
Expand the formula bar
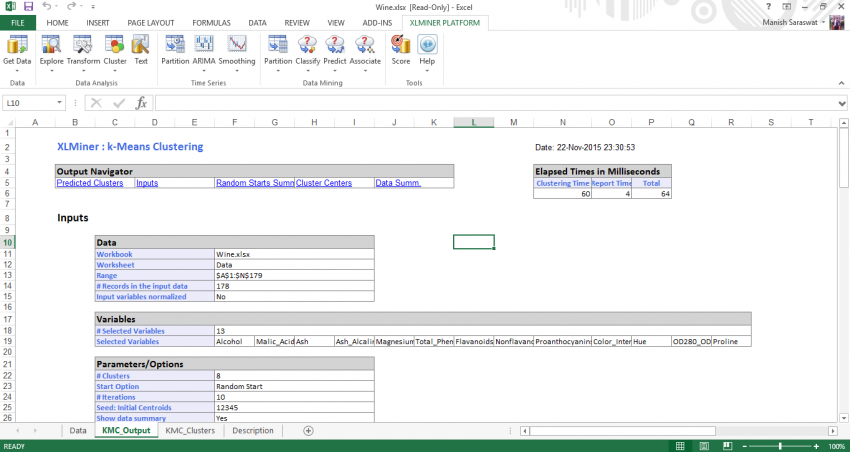[841, 103]
